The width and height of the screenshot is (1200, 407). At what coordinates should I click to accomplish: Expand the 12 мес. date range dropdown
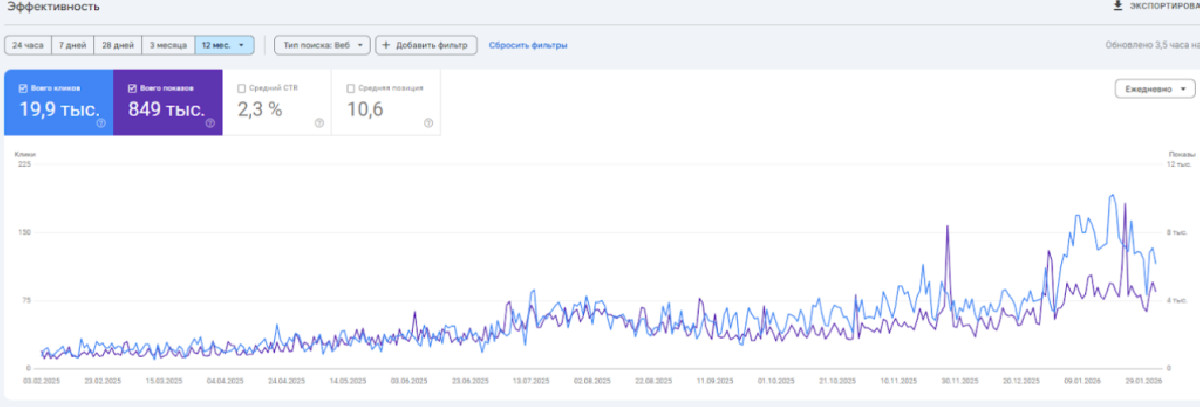point(224,45)
